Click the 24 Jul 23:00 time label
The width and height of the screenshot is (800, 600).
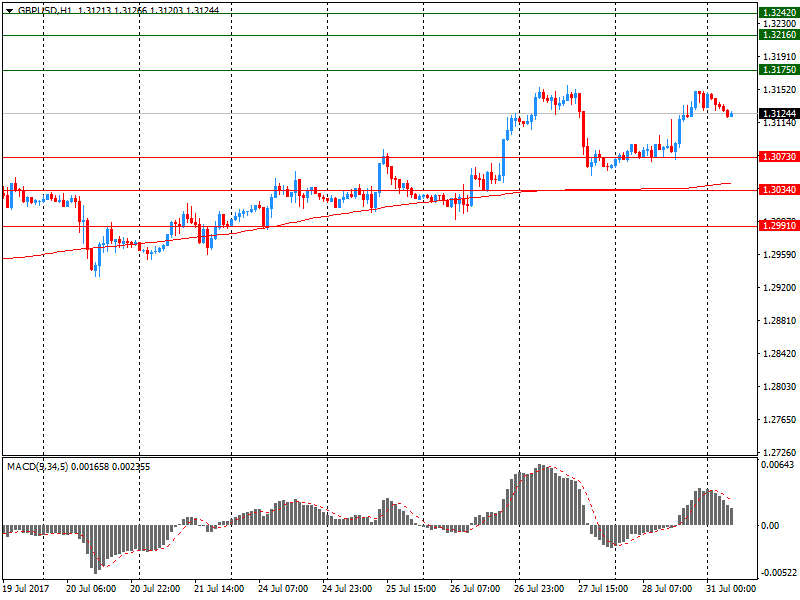point(347,588)
